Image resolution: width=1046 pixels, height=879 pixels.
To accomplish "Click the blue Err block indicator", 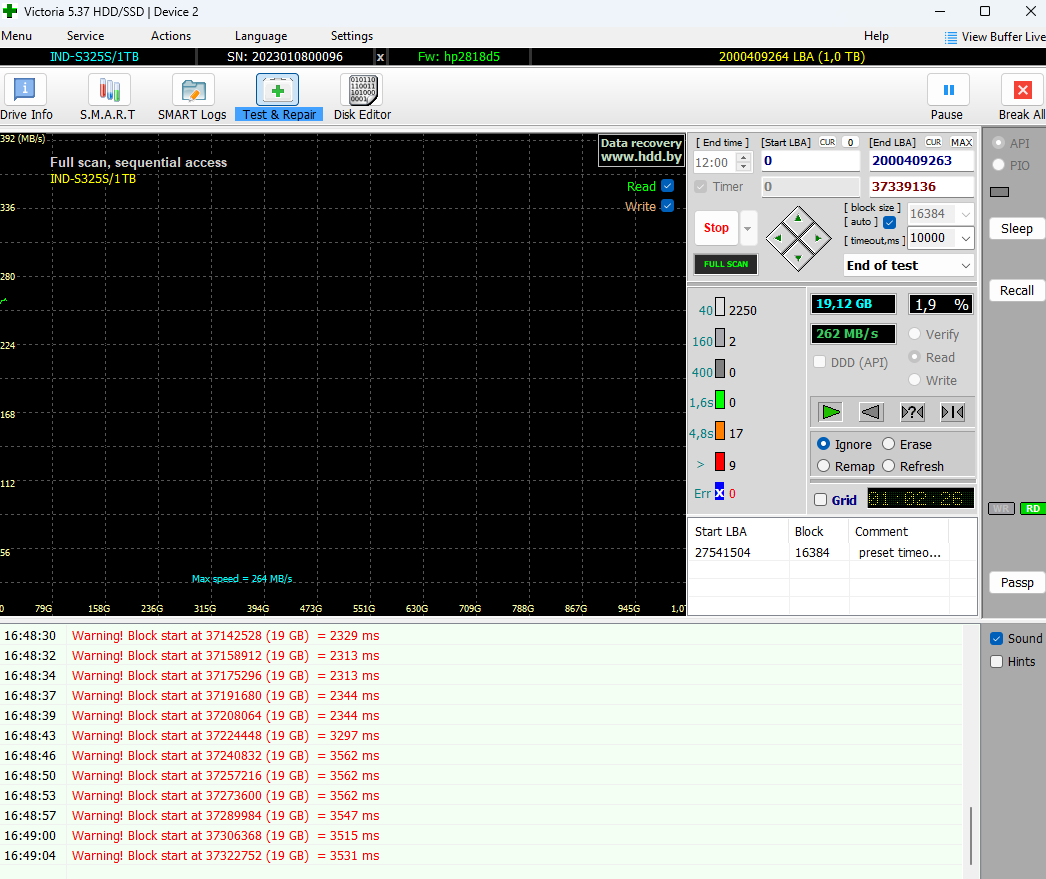I will tap(719, 492).
